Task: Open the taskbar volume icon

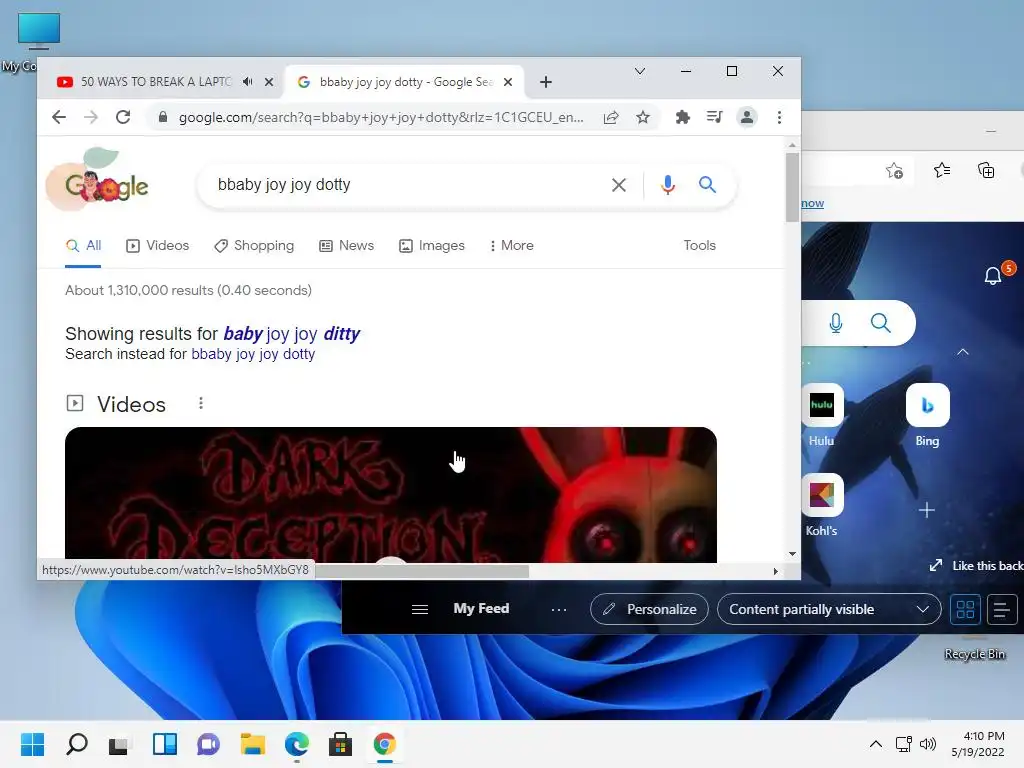Action: (927, 744)
